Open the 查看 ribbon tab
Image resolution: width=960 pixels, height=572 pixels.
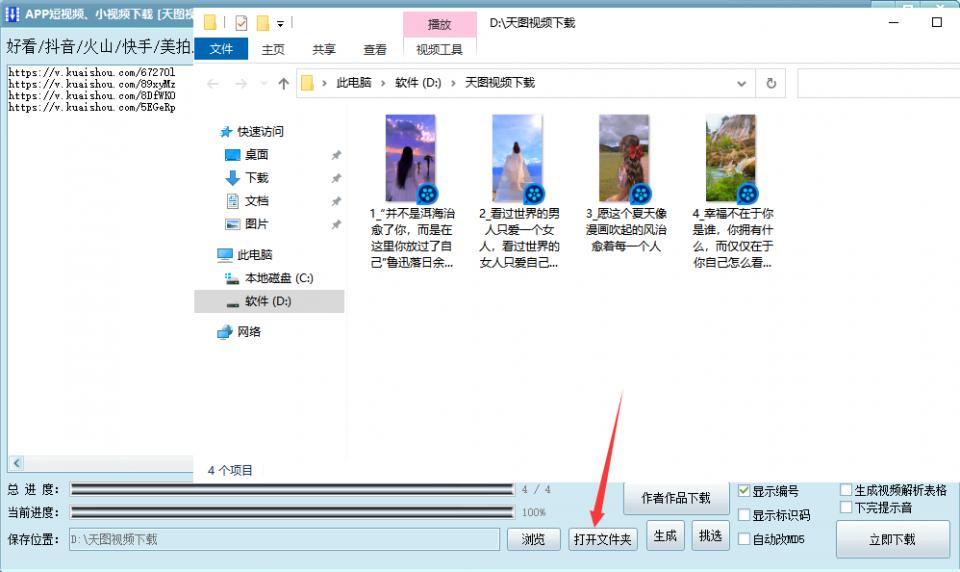pos(375,50)
